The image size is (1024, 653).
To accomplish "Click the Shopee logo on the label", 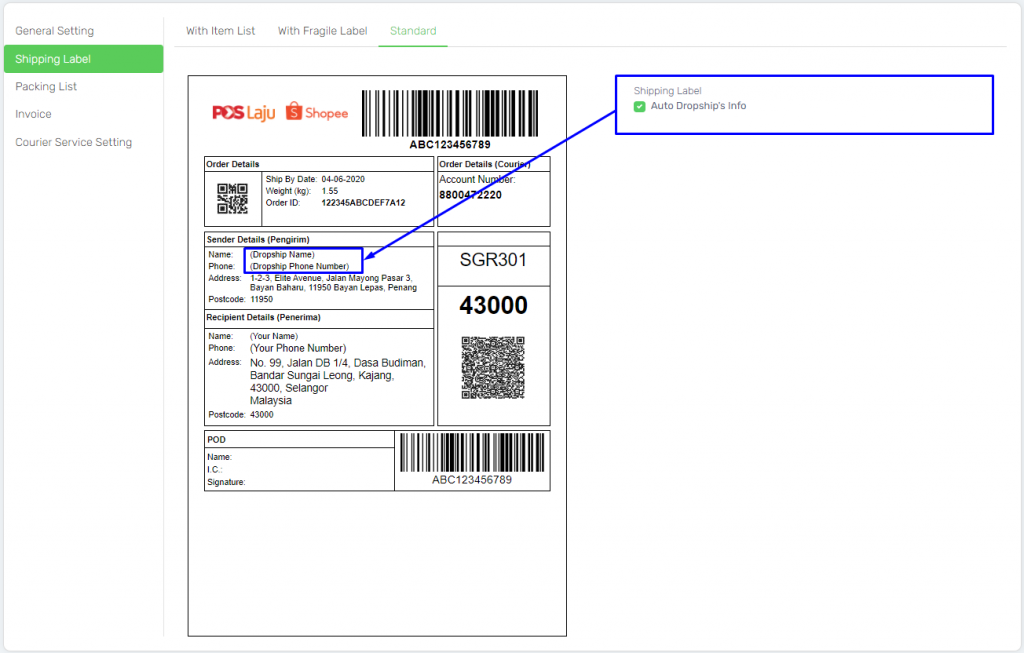I will (x=316, y=112).
